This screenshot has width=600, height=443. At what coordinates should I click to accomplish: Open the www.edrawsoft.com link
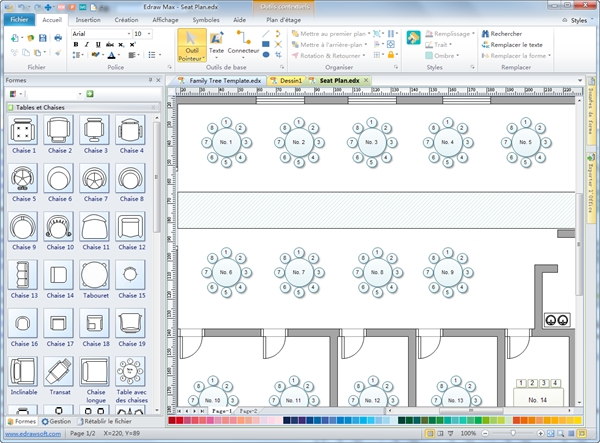click(x=31, y=434)
